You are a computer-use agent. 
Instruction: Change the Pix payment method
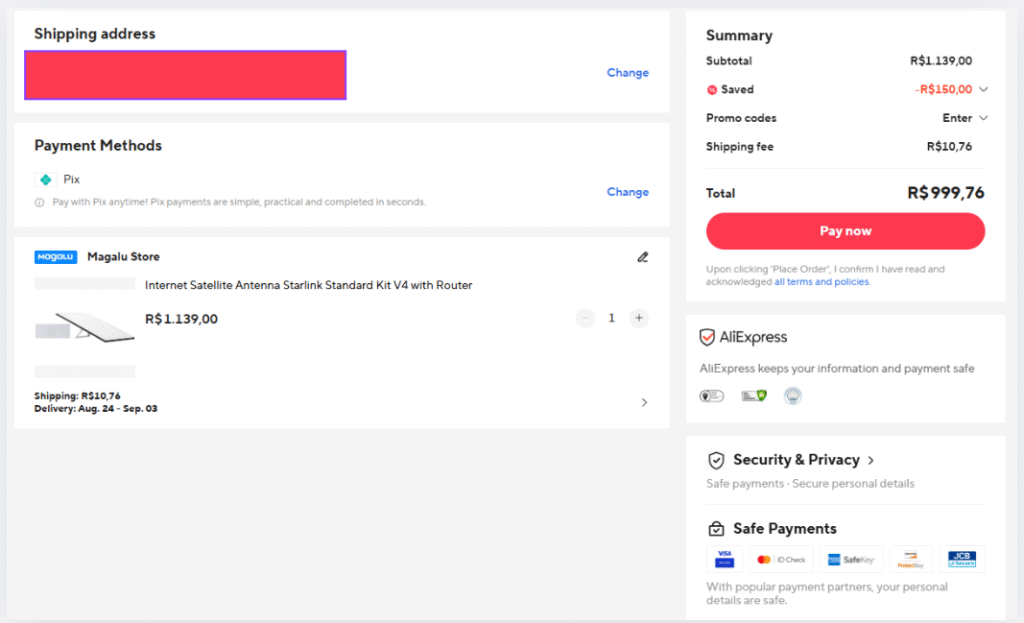coord(627,192)
